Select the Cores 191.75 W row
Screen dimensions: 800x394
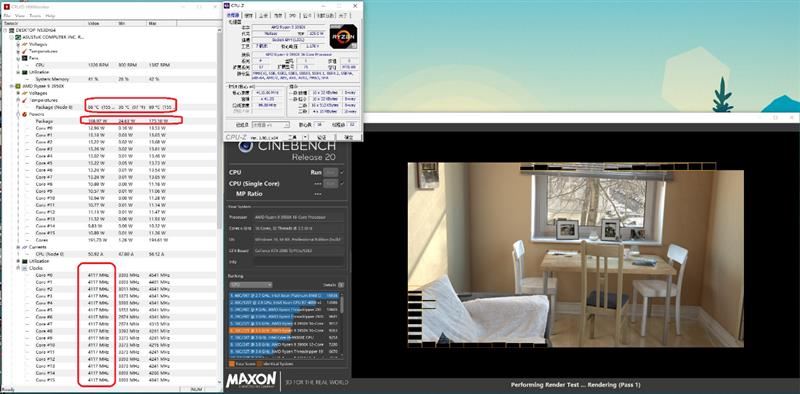[x=111, y=240]
